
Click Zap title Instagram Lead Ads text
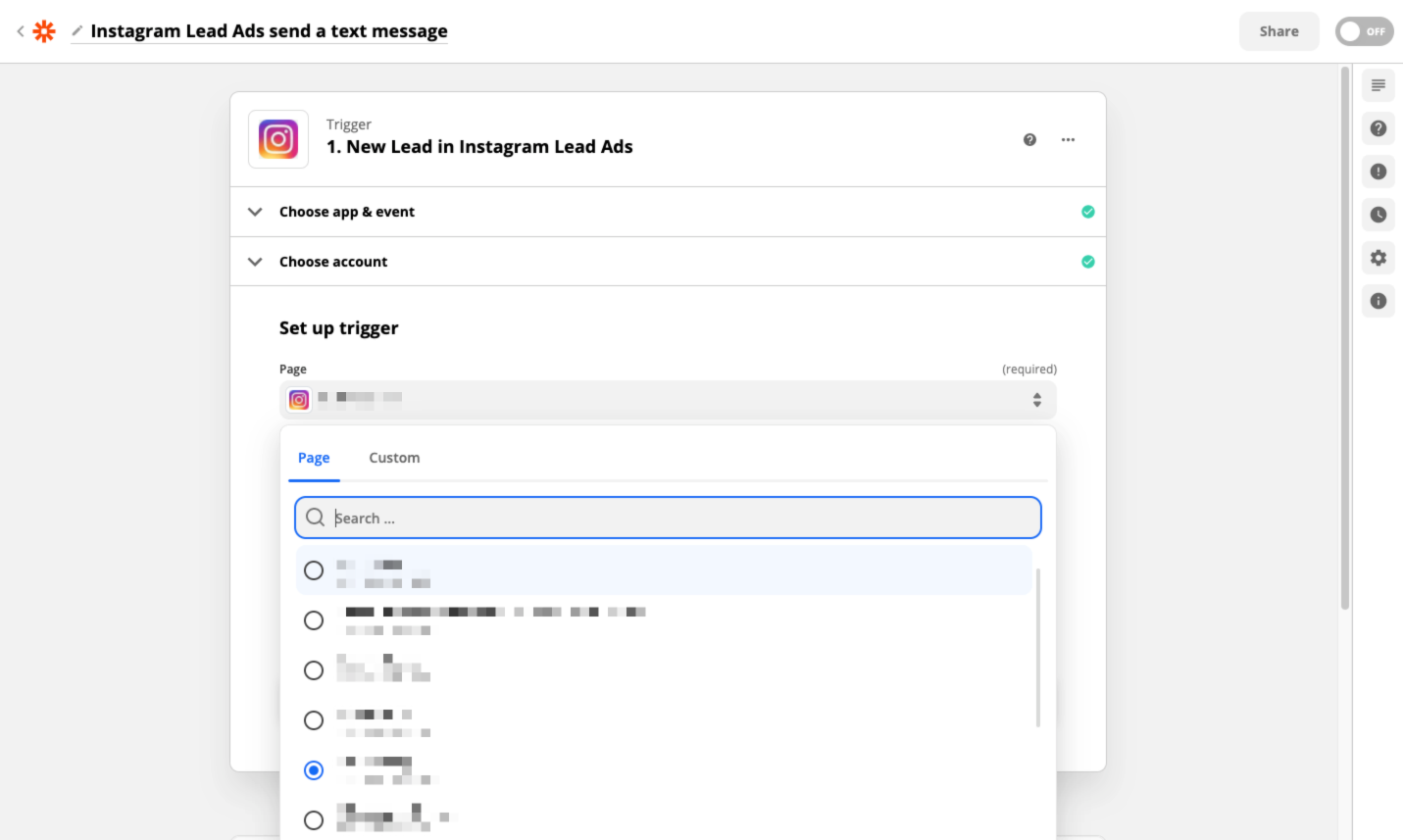[269, 31]
